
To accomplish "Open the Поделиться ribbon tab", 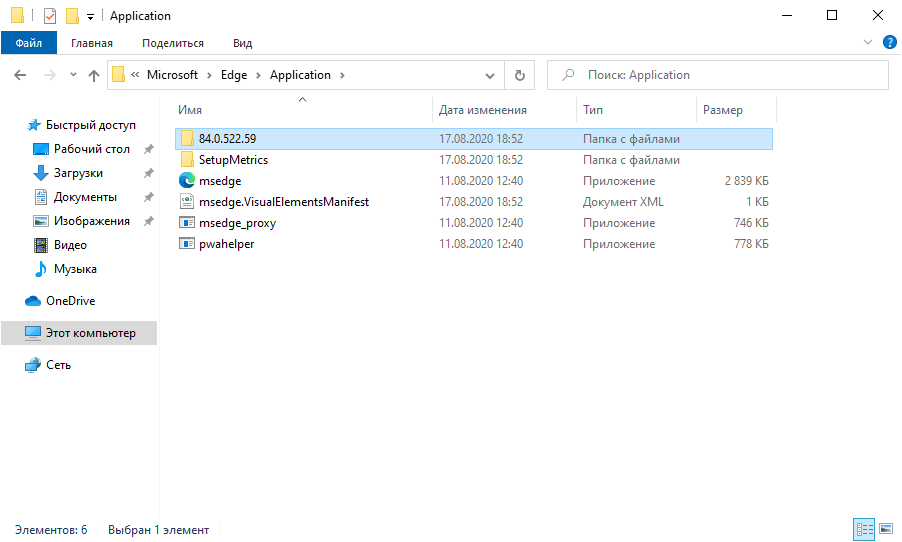I will tap(173, 43).
